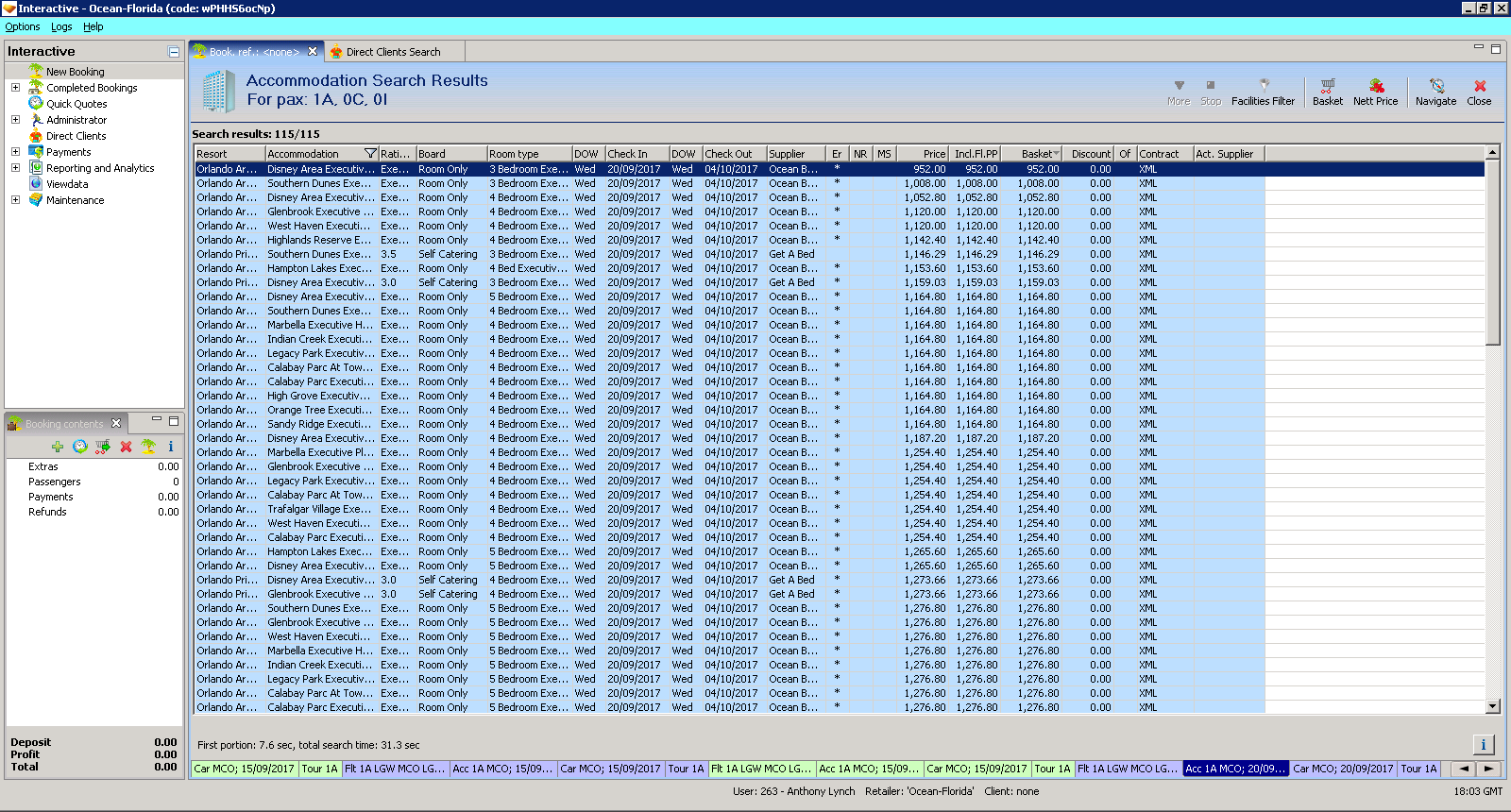Click the Close button in results toolbar
Screen dimensions: 1511x812
(1479, 91)
